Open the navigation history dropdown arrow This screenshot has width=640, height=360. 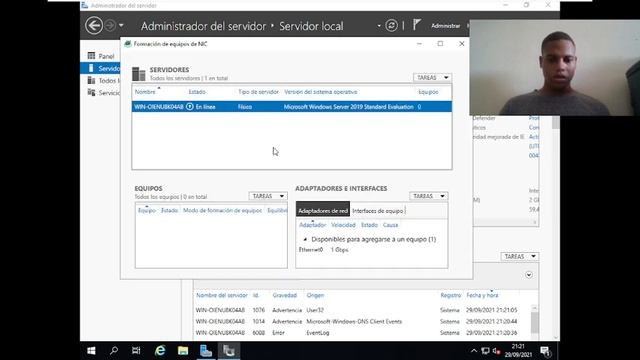(121, 26)
